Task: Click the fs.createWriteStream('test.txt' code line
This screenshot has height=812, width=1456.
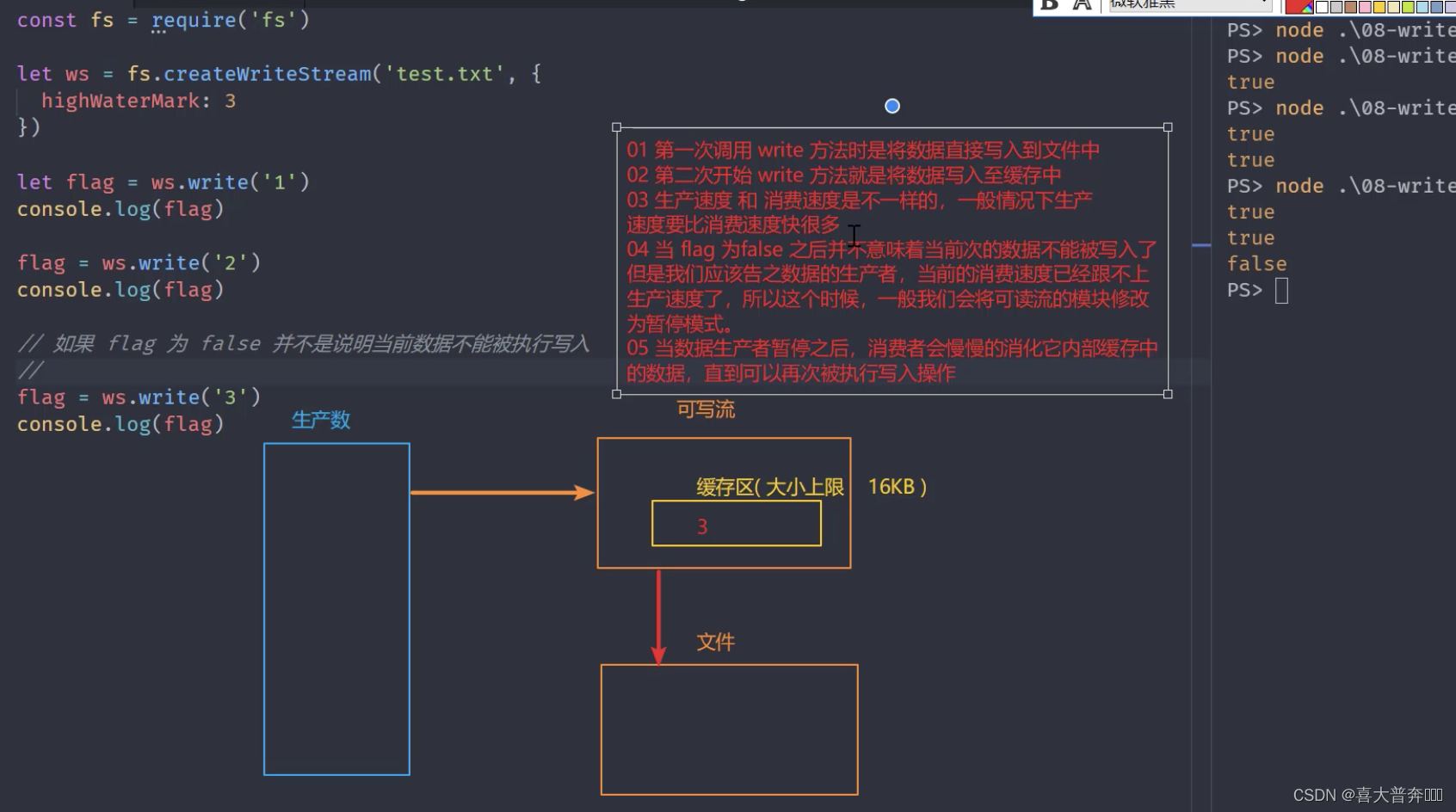Action: click(x=280, y=74)
